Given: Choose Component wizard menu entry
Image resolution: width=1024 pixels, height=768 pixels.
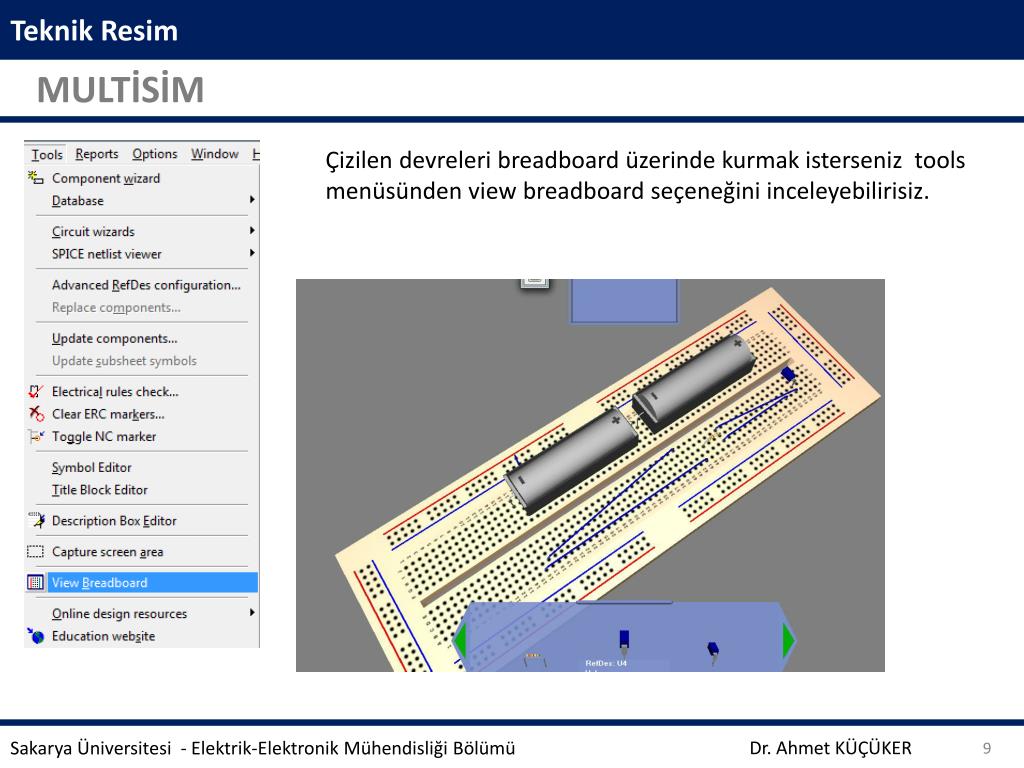Looking at the screenshot, I should pyautogui.click(x=106, y=178).
